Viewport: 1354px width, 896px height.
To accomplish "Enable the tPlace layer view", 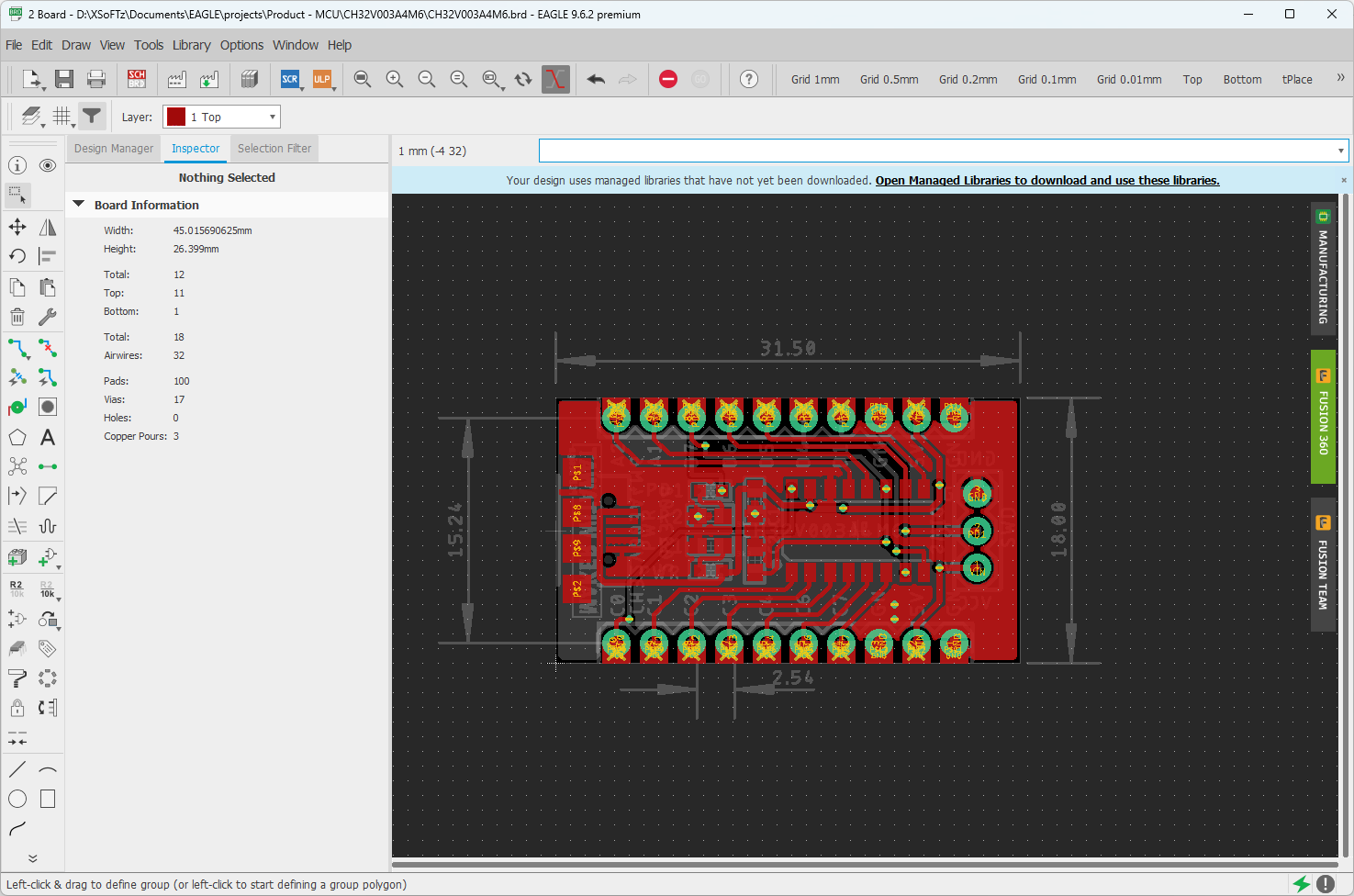I will [x=1296, y=79].
